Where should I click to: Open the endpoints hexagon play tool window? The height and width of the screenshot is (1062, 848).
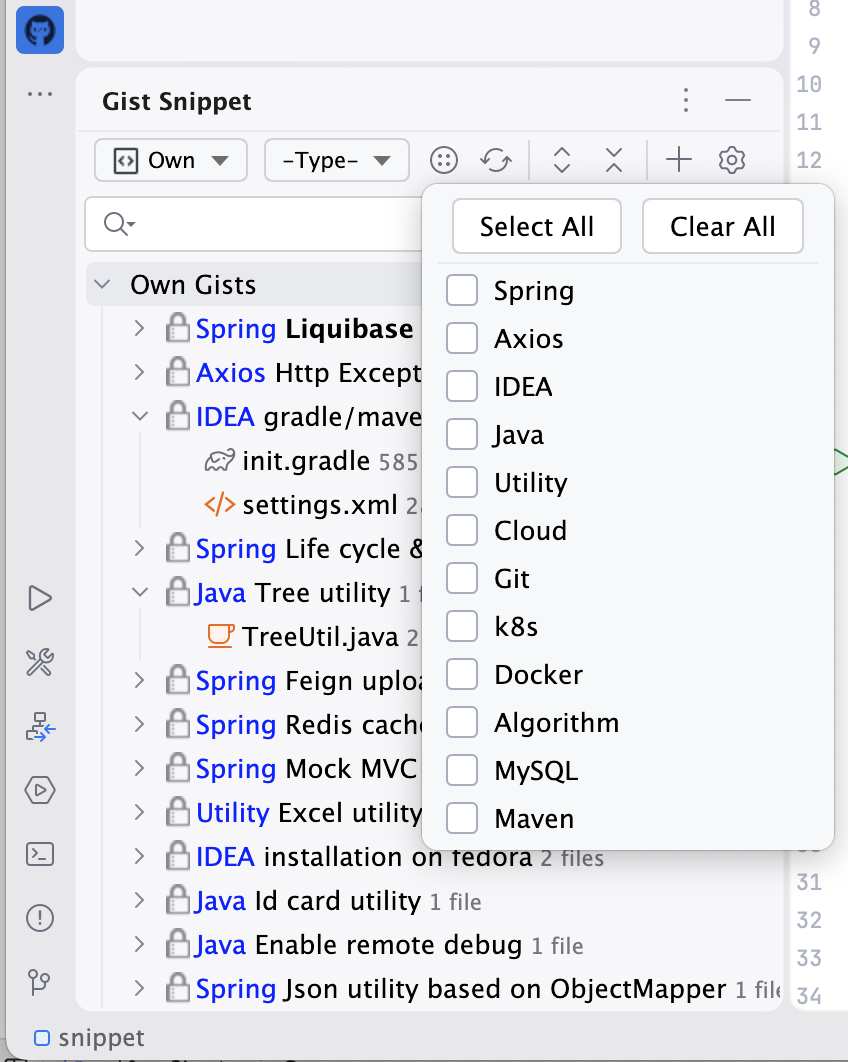[40, 790]
